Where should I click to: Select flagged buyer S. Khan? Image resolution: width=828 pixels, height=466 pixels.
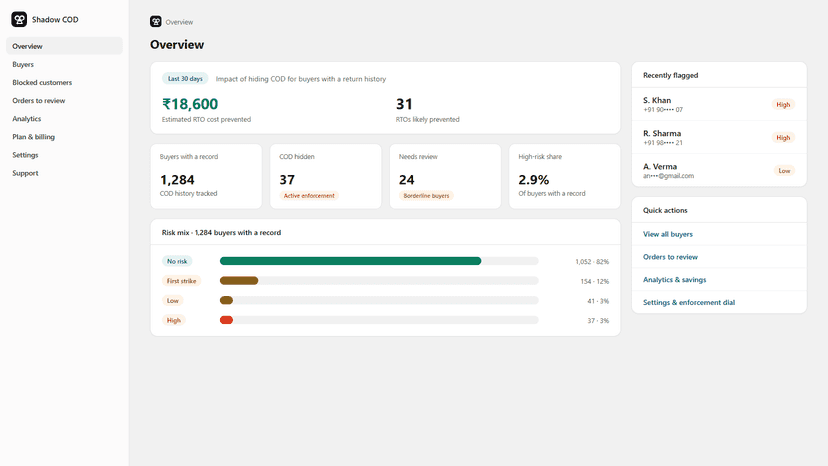pos(719,104)
